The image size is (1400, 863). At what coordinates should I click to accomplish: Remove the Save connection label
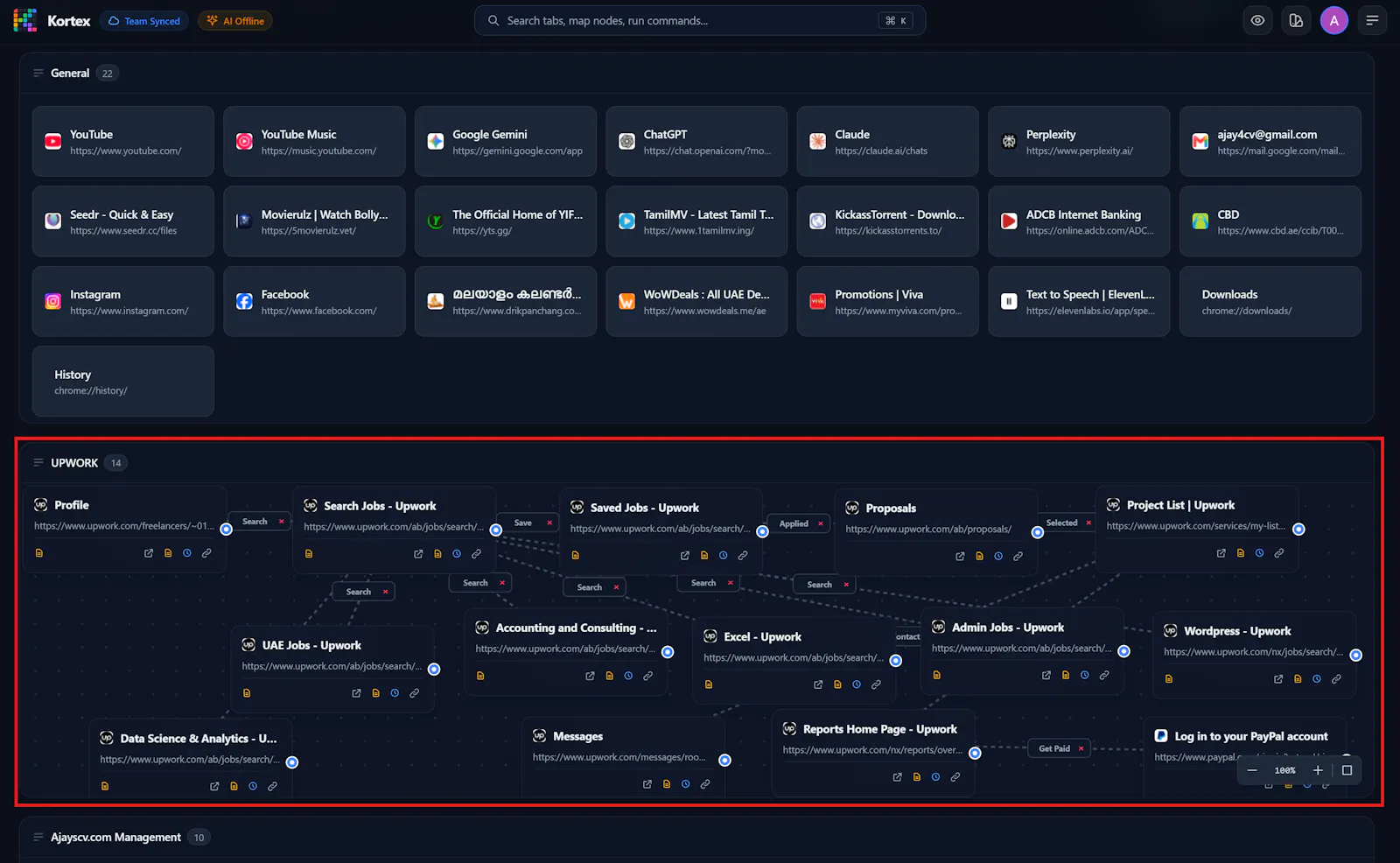point(549,523)
